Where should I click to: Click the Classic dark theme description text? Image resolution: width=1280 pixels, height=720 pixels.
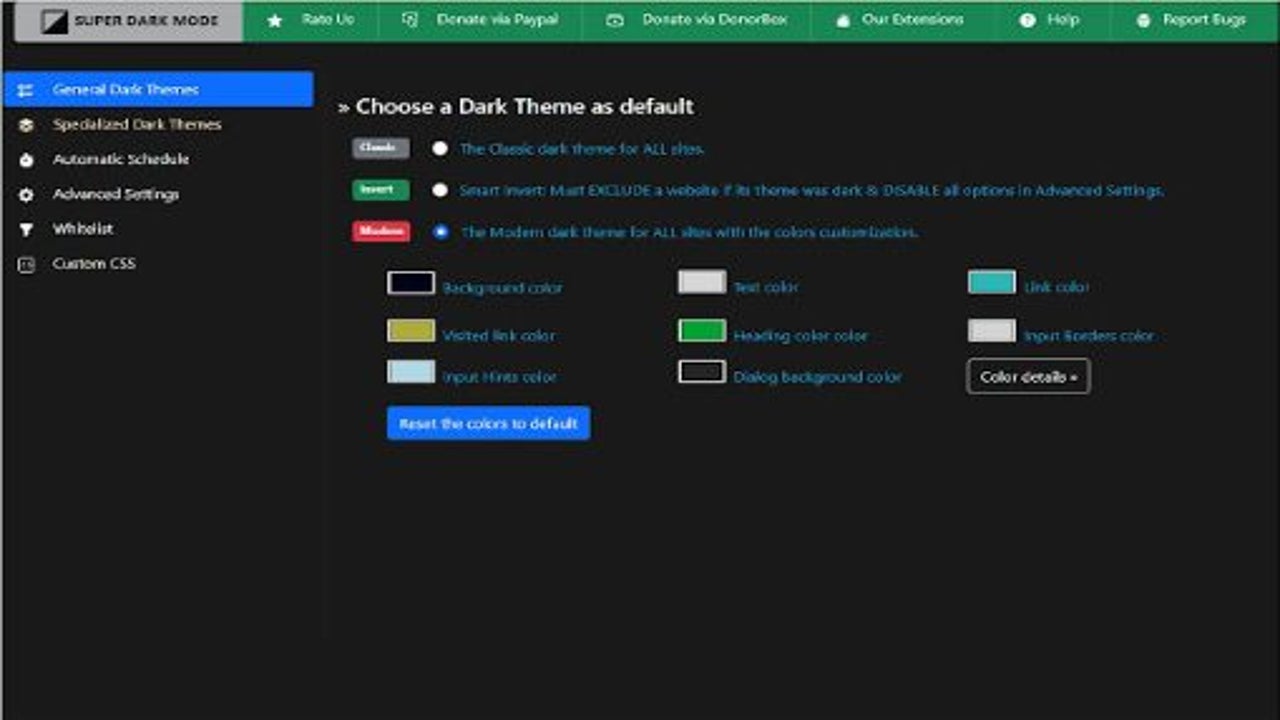click(582, 148)
